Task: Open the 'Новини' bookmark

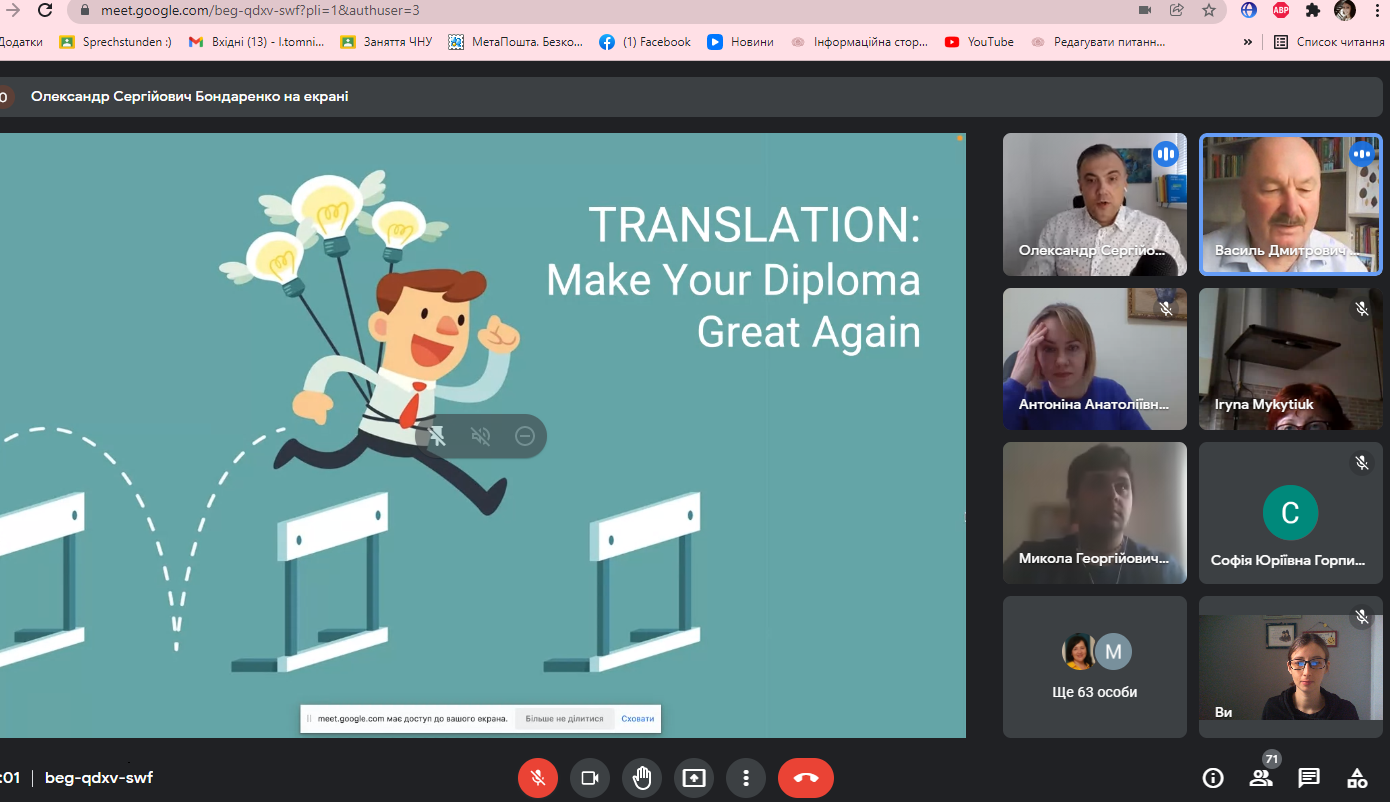Action: [x=741, y=42]
